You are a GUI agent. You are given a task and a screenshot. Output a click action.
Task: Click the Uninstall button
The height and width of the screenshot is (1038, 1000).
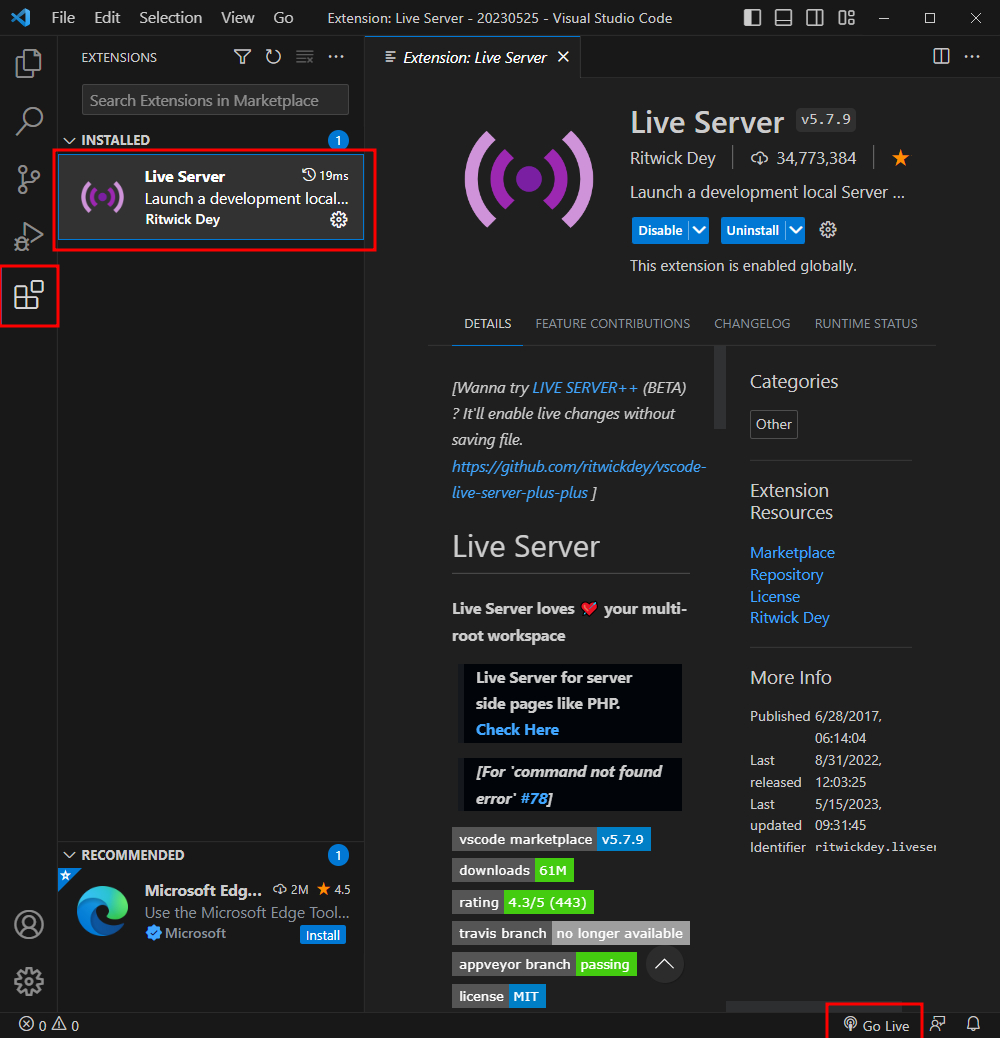(x=752, y=230)
